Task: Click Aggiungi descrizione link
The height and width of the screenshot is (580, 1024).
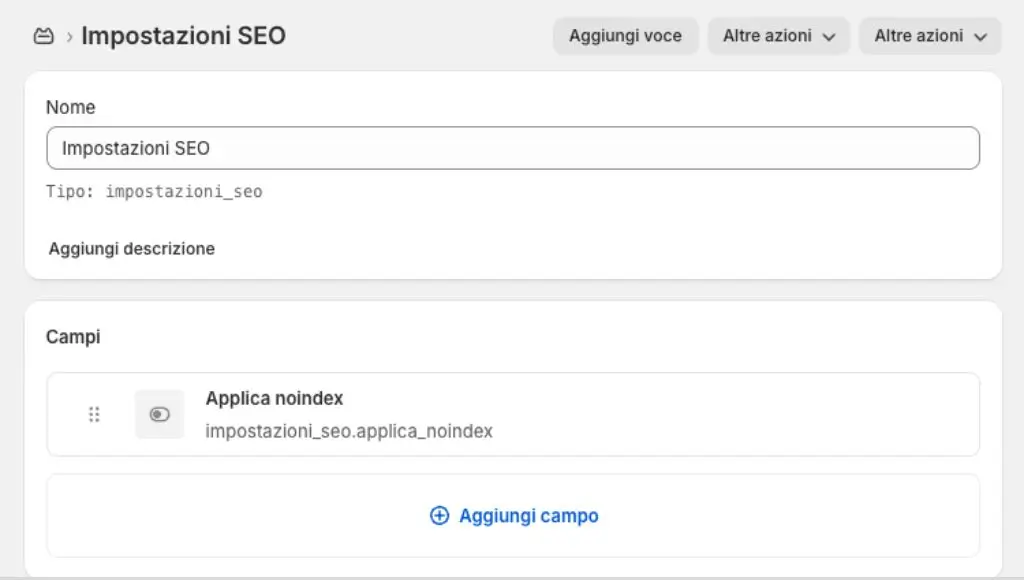Action: coord(130,248)
